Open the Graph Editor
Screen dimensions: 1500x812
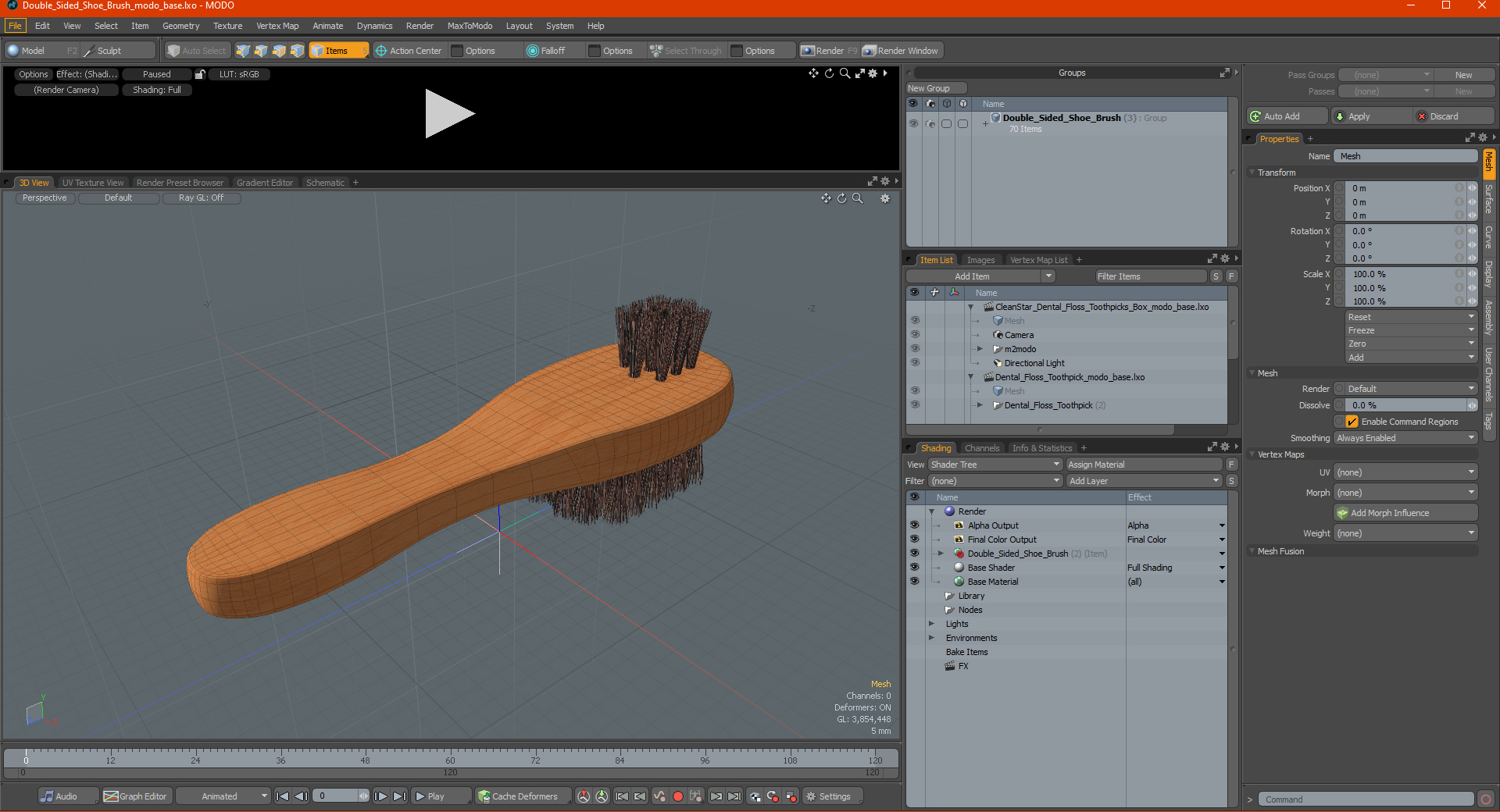click(136, 796)
